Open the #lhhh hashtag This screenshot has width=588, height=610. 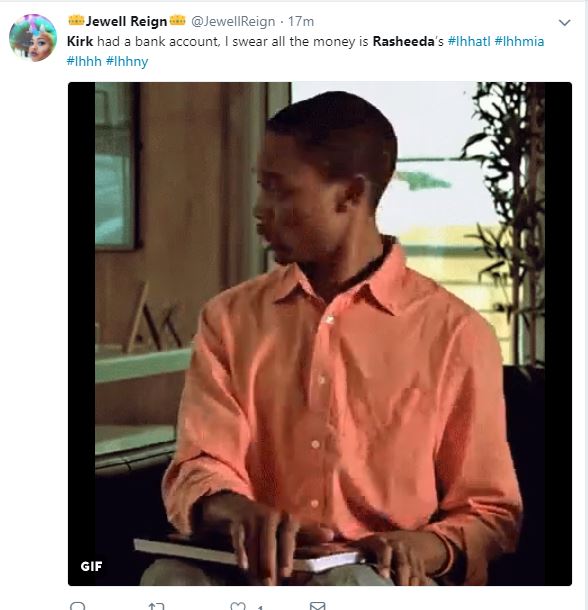(x=84, y=61)
